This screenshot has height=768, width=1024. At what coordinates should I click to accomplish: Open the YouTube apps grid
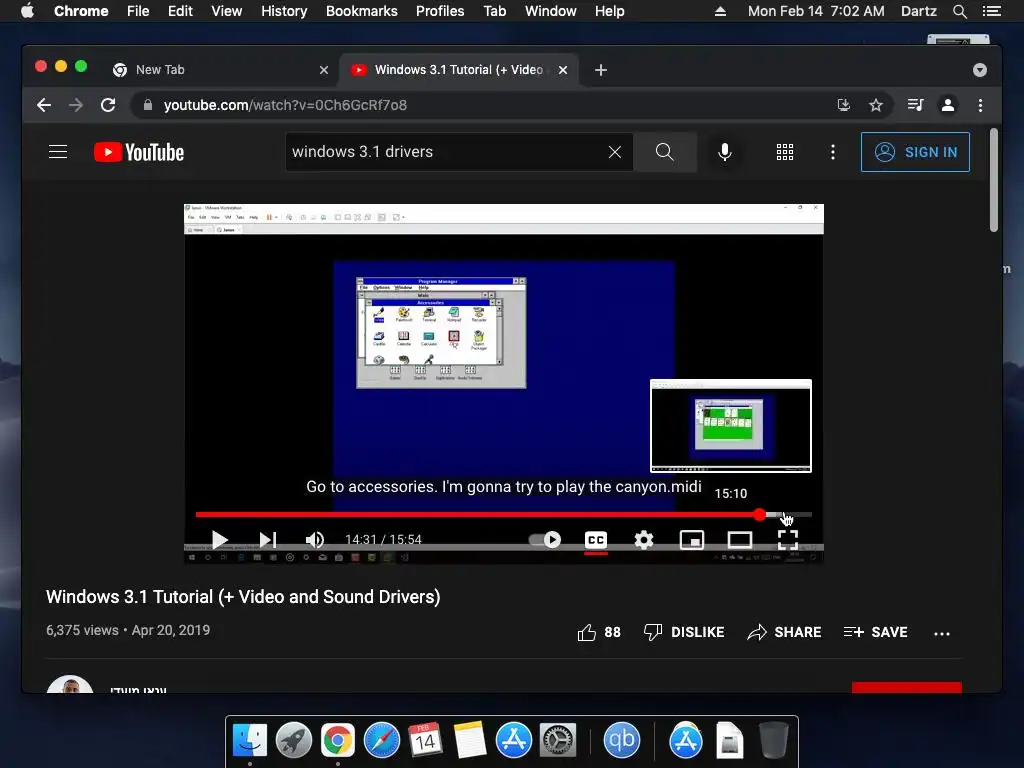[785, 152]
